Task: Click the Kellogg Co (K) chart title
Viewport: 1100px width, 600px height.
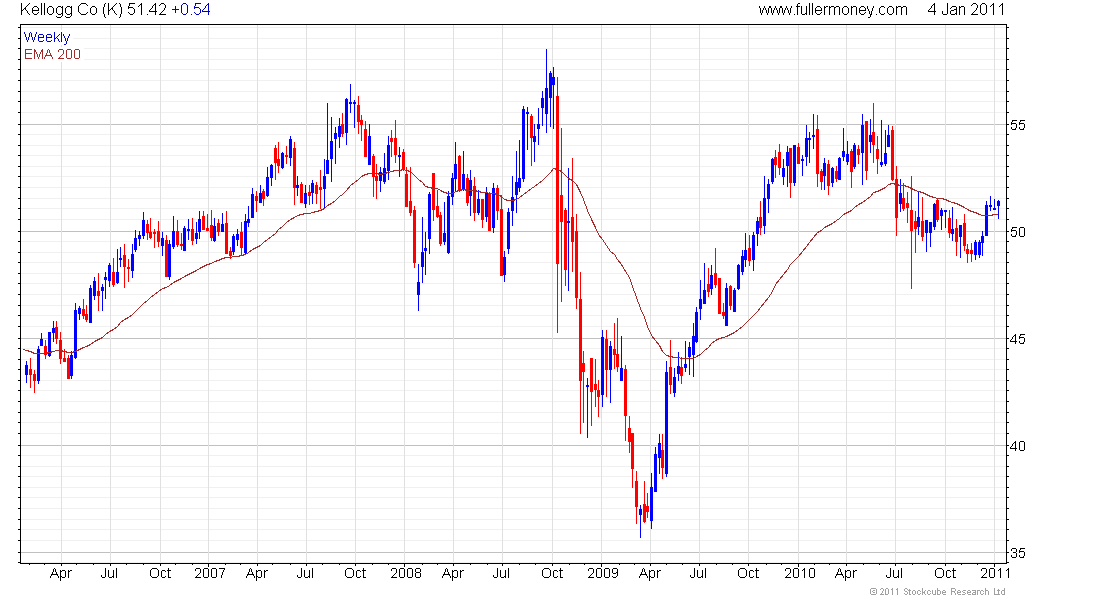Action: (x=71, y=10)
